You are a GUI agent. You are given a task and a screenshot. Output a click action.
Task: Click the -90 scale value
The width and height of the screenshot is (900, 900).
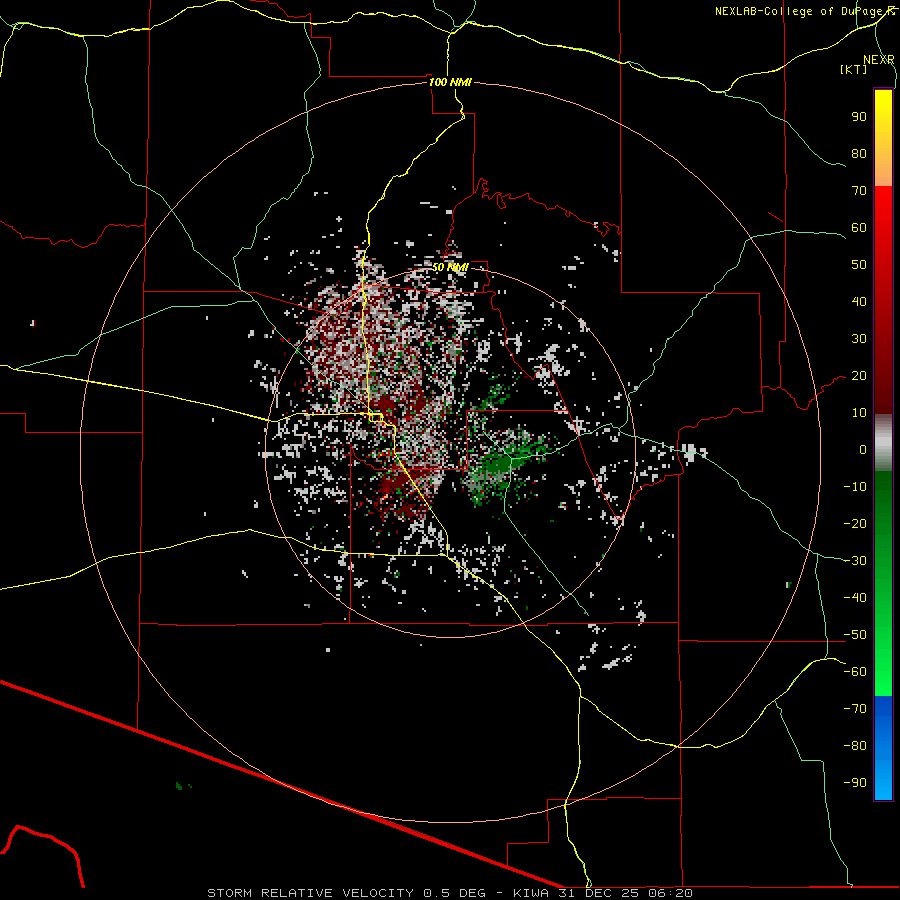coord(855,783)
